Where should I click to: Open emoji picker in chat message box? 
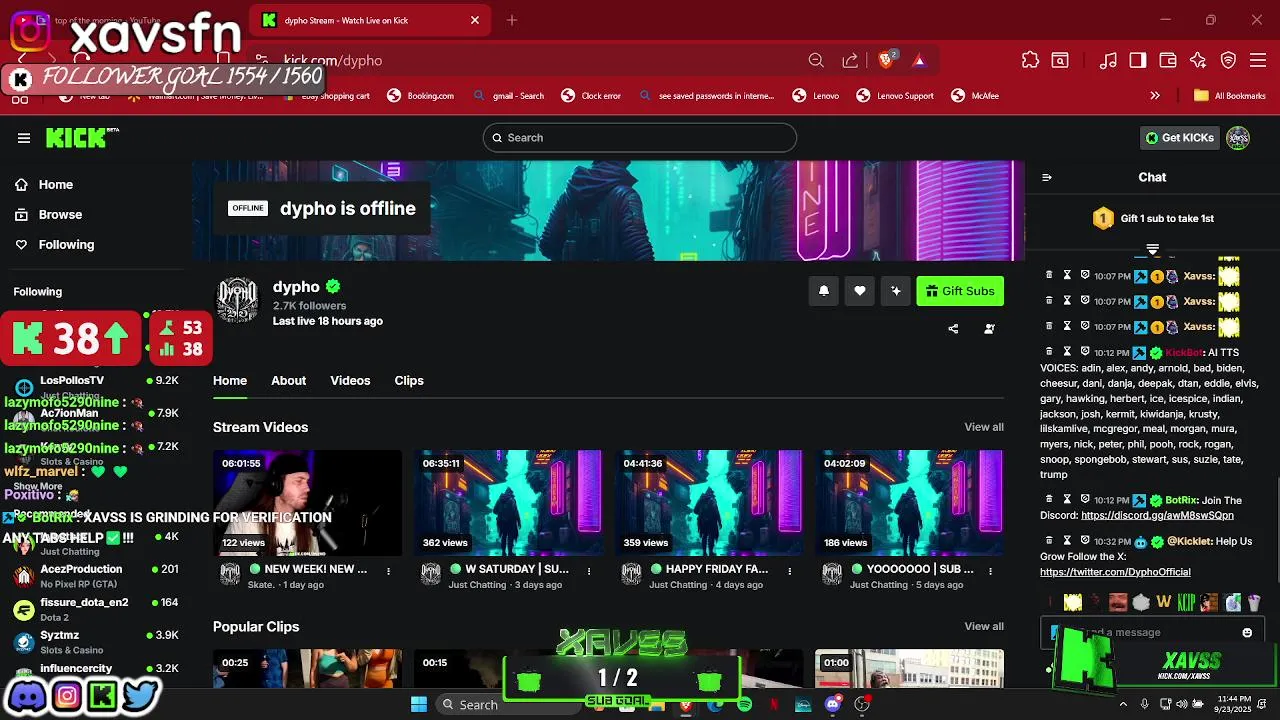[1247, 632]
